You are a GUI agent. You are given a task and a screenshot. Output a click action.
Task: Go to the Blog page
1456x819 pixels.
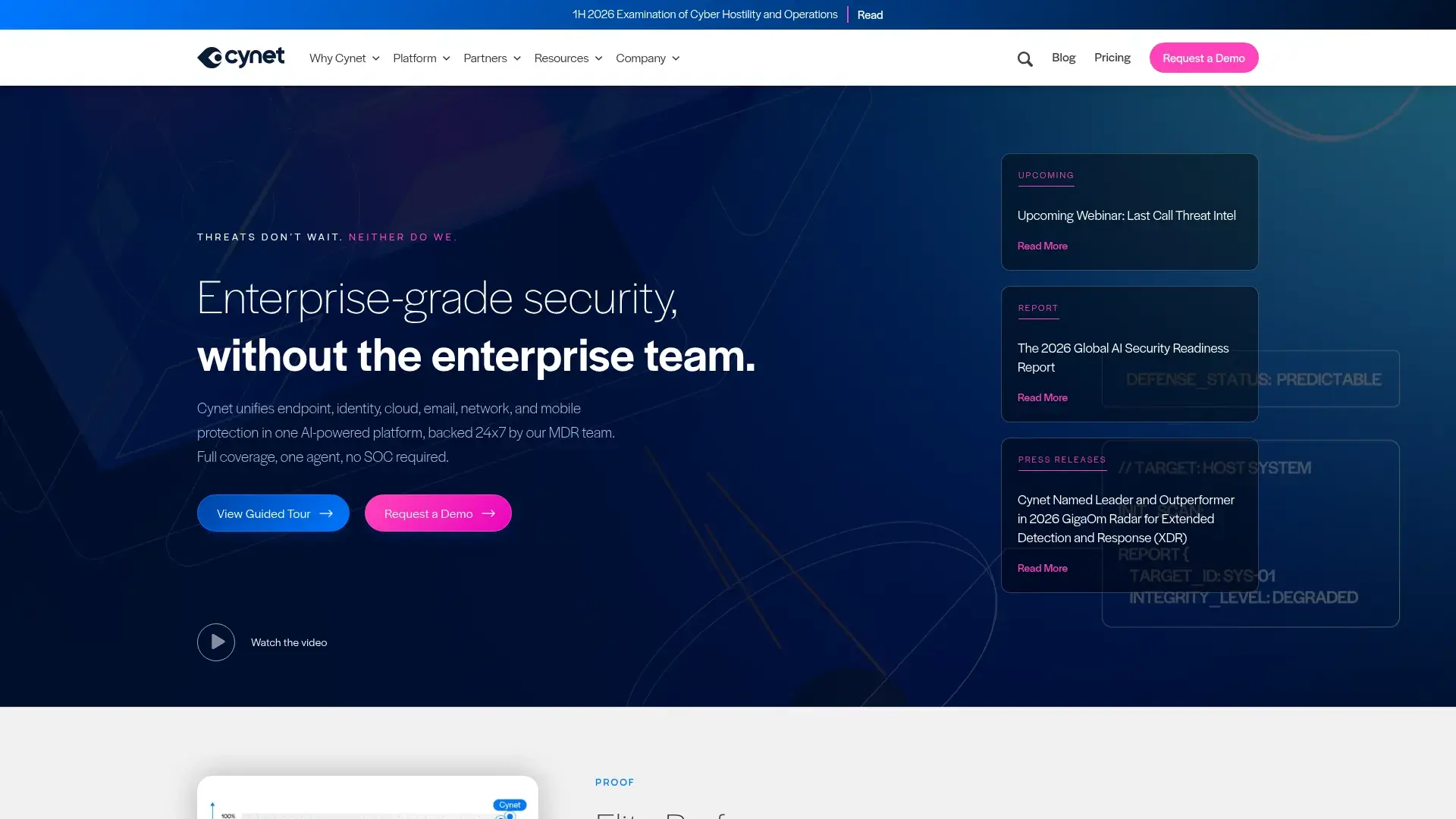click(x=1063, y=58)
